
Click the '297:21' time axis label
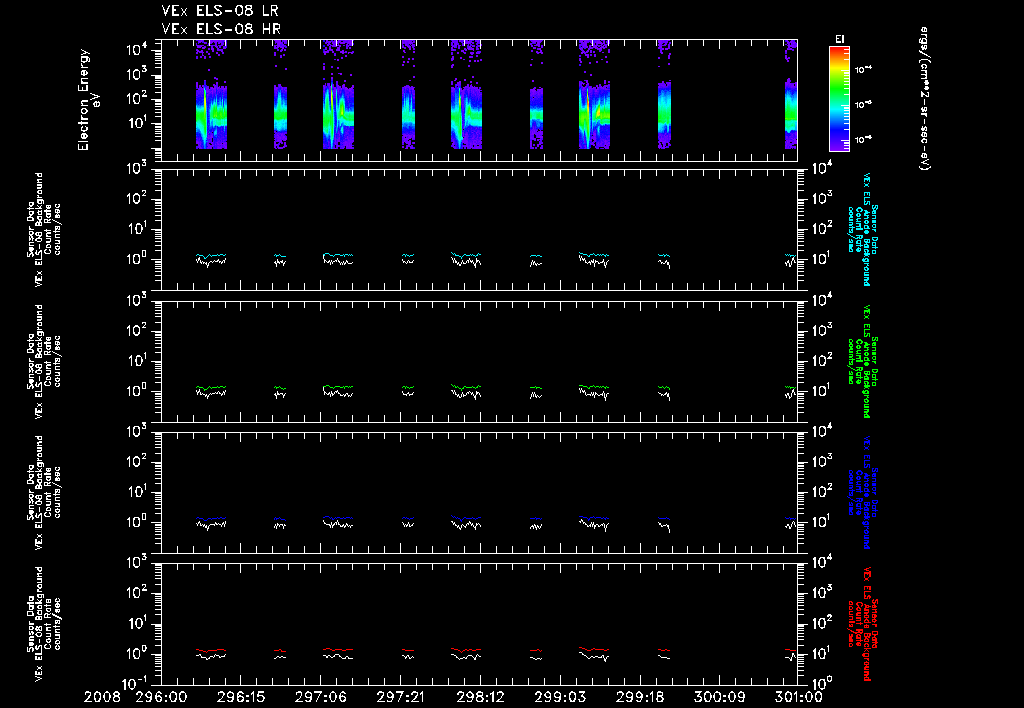[x=400, y=698]
